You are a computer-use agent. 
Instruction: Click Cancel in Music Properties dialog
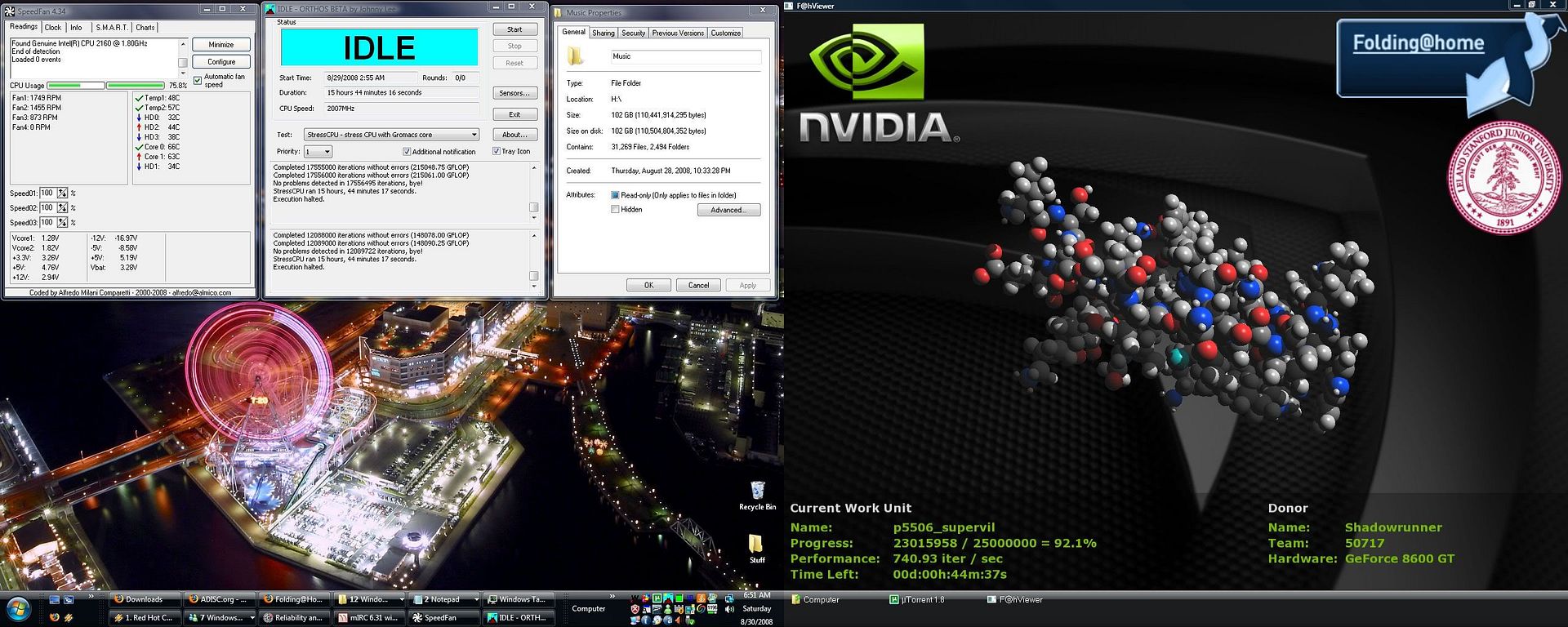(x=698, y=285)
